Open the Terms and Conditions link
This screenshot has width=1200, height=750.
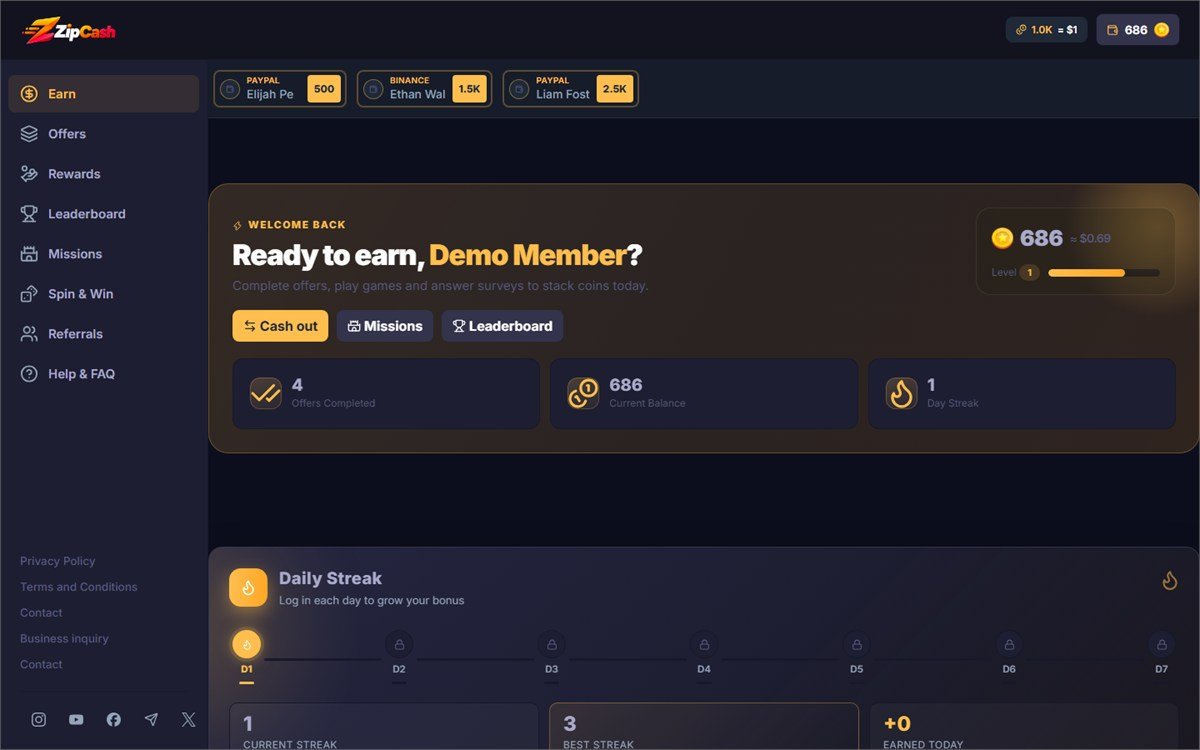coord(79,587)
